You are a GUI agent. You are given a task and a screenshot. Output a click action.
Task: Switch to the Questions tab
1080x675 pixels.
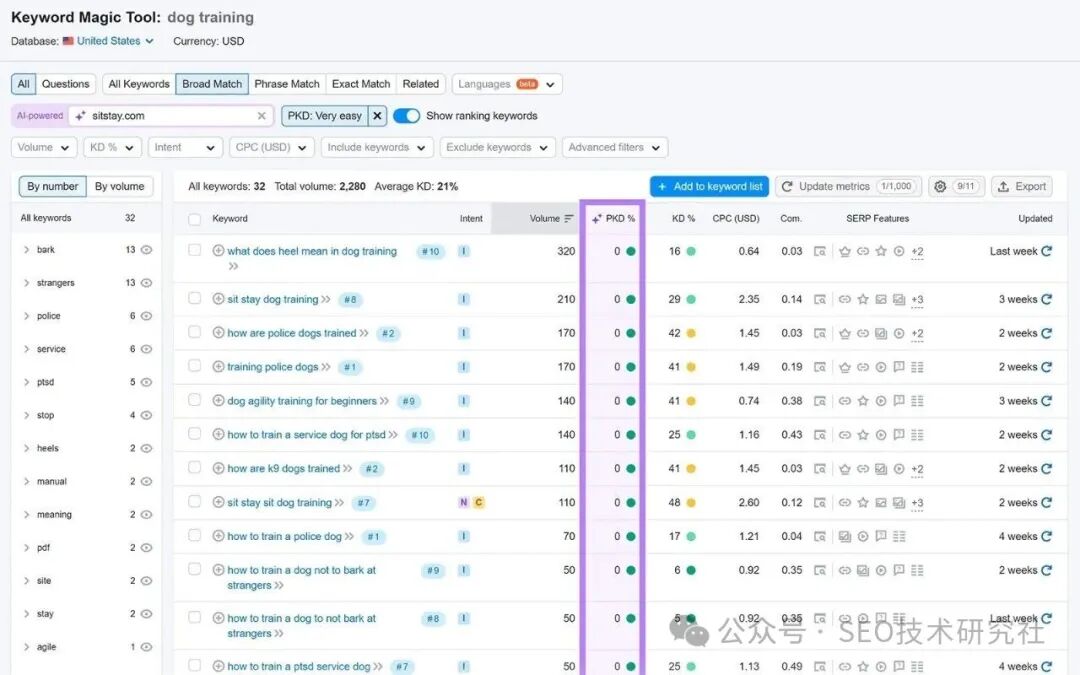pos(65,84)
